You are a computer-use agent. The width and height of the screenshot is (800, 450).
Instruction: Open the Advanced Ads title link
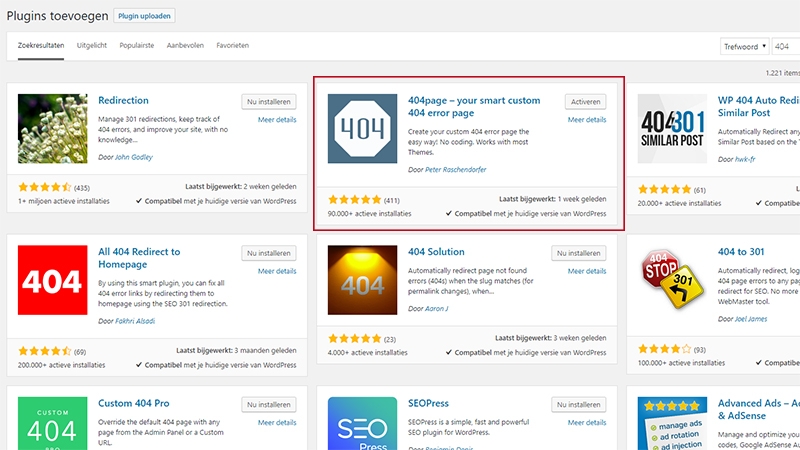point(759,410)
